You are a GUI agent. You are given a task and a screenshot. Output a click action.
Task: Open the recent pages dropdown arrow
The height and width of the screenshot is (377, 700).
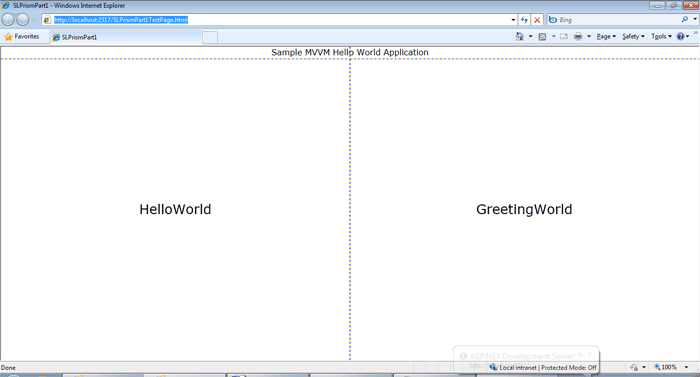[34, 20]
